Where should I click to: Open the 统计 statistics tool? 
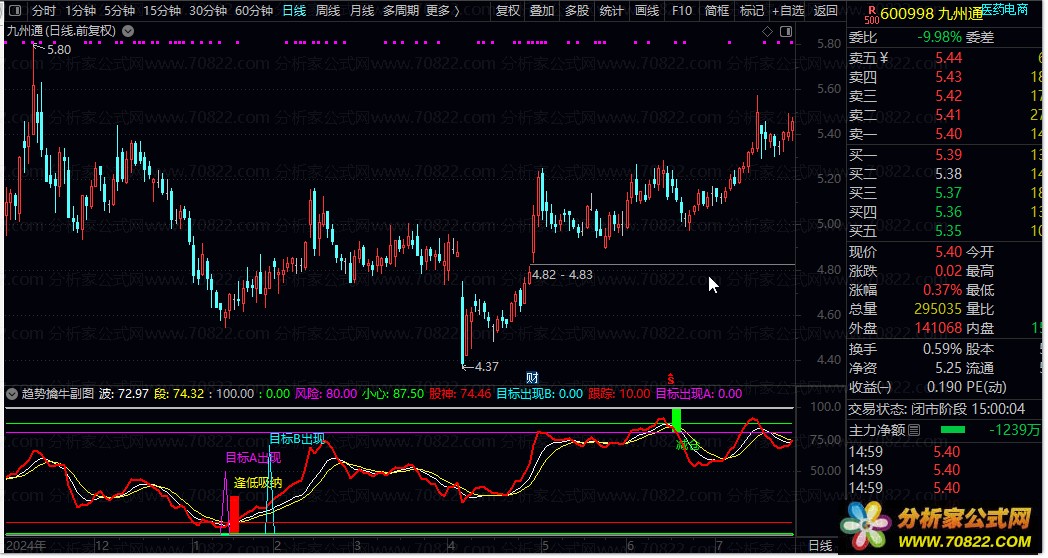[612, 11]
